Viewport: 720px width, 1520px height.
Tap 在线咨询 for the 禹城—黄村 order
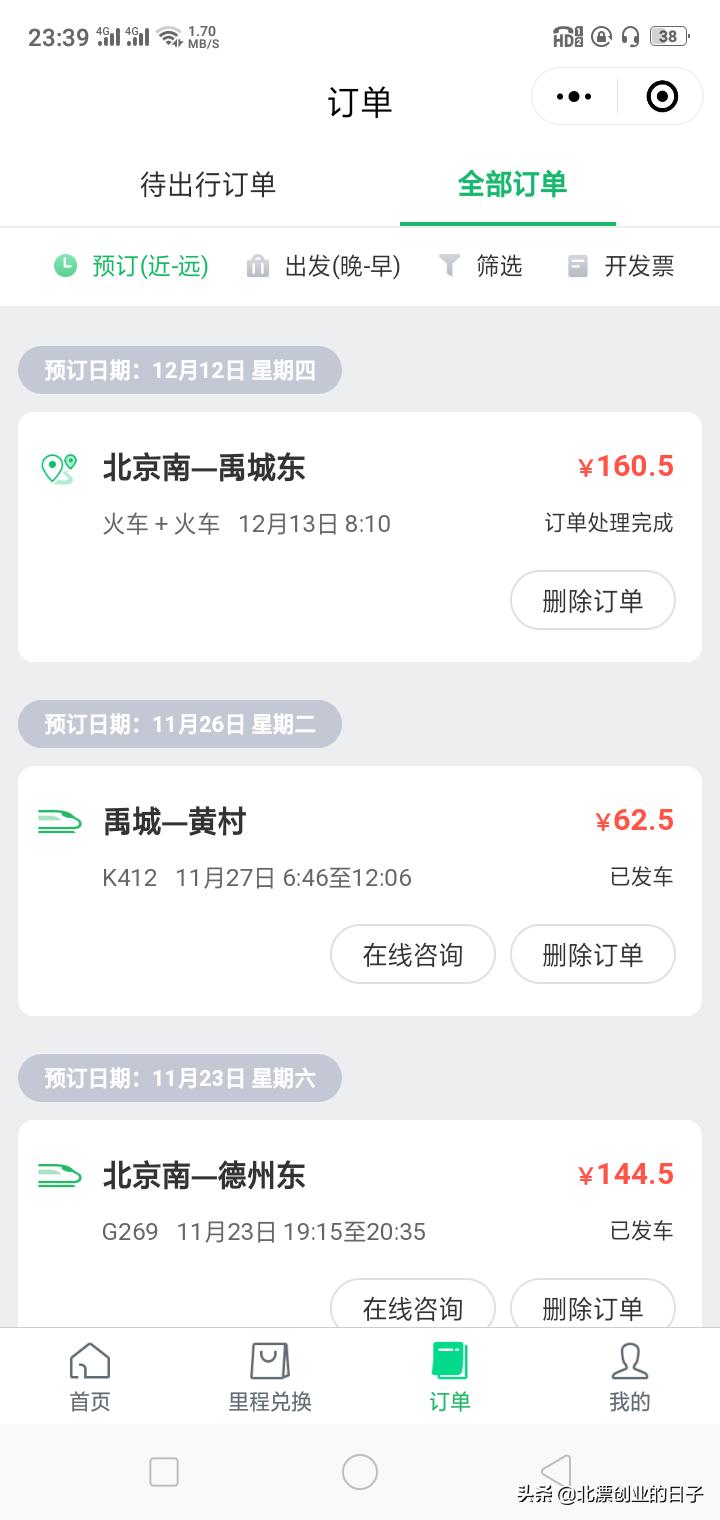click(x=412, y=955)
